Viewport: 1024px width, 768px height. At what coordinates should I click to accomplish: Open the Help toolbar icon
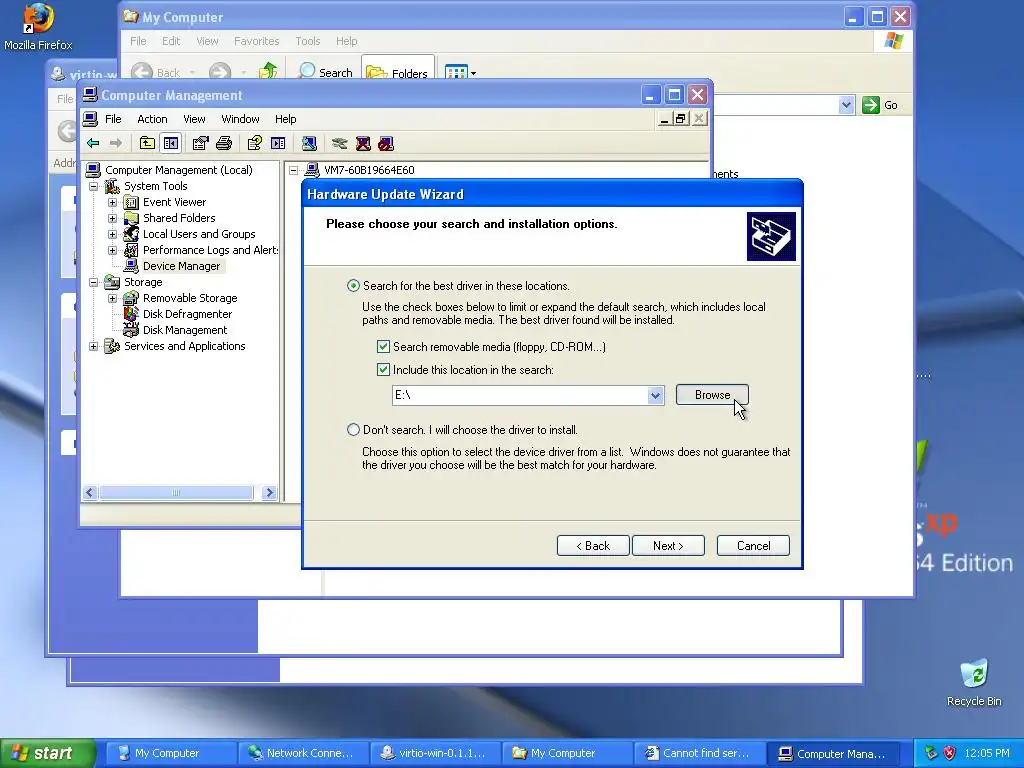click(x=255, y=143)
